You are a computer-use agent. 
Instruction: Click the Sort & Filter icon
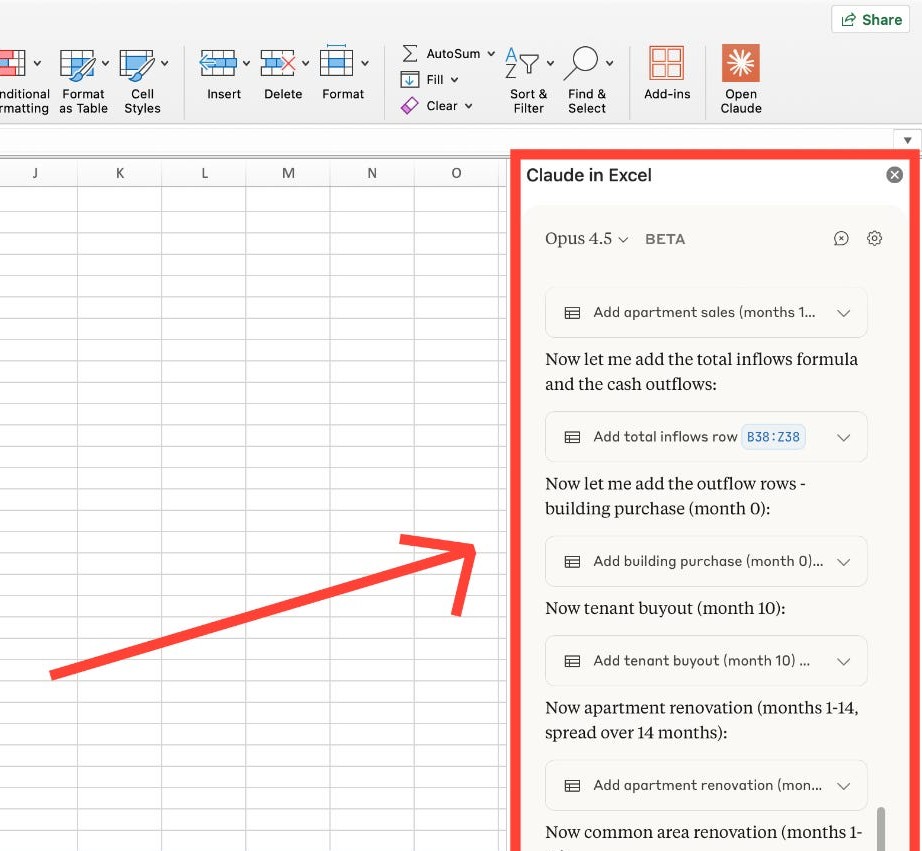(522, 63)
